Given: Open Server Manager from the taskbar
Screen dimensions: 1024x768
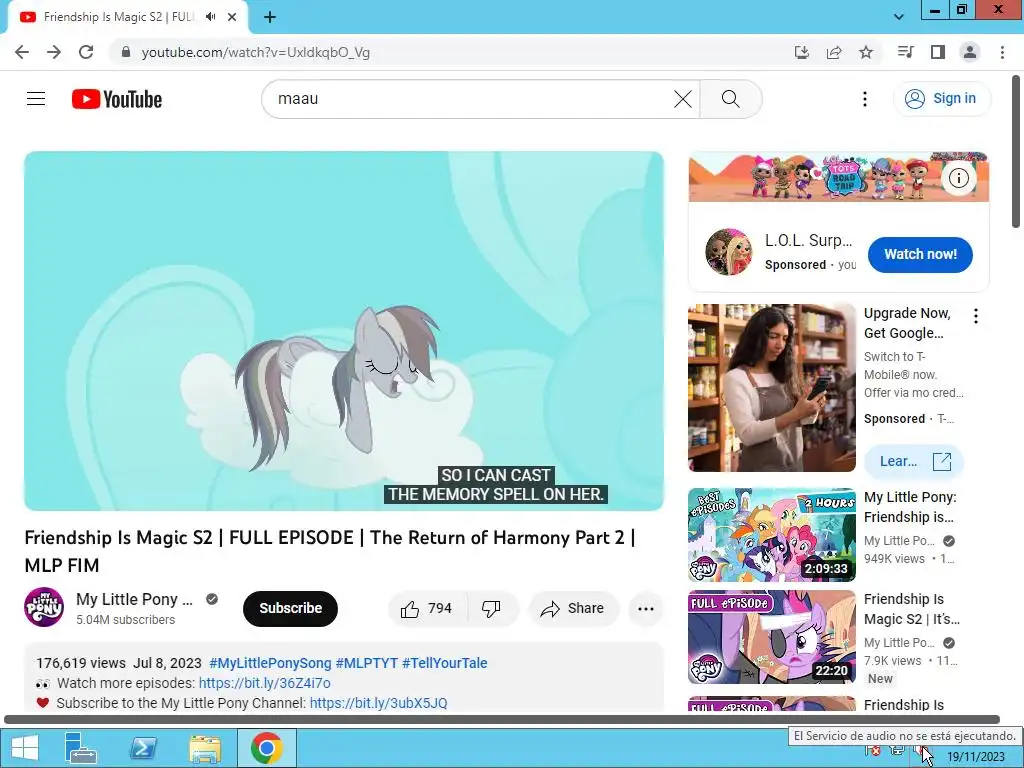Looking at the screenshot, I should 80,748.
